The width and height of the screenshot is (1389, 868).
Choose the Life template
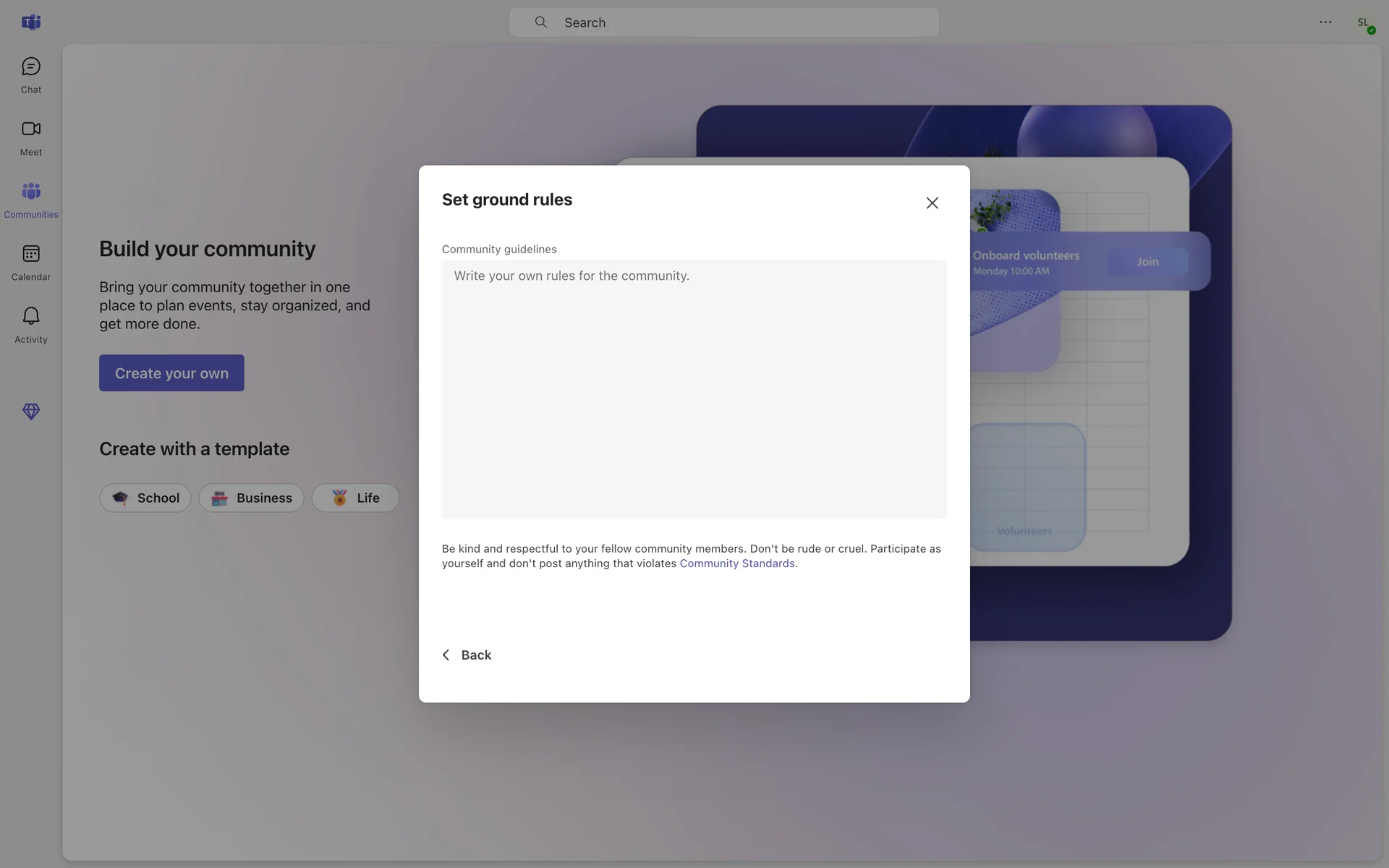click(355, 498)
